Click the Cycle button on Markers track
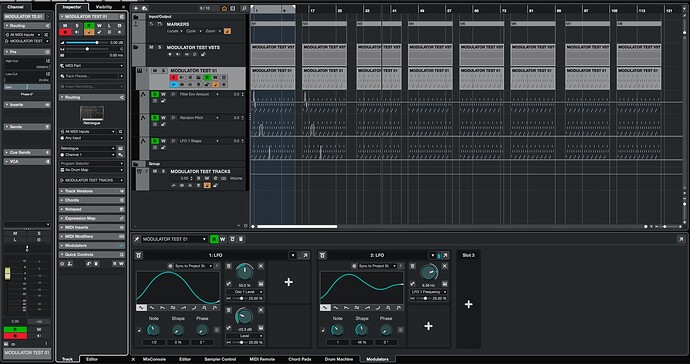 coord(193,31)
